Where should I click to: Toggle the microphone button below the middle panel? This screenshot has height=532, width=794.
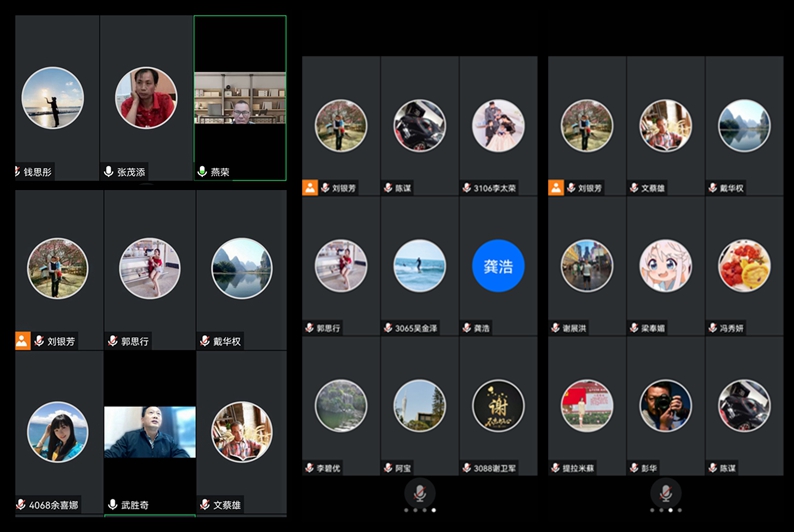pyautogui.click(x=420, y=493)
